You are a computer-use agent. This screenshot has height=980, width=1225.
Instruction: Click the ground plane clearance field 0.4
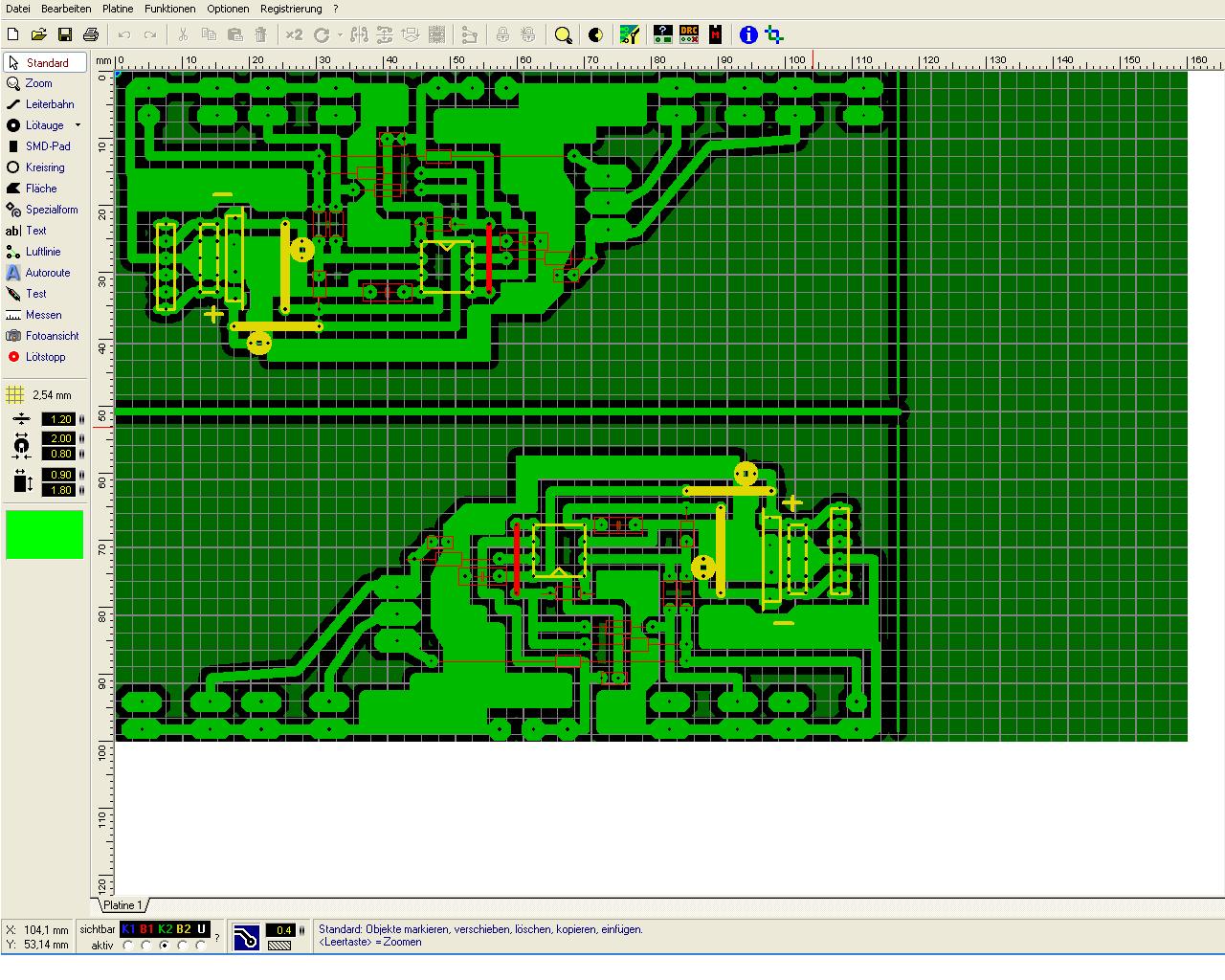point(280,930)
